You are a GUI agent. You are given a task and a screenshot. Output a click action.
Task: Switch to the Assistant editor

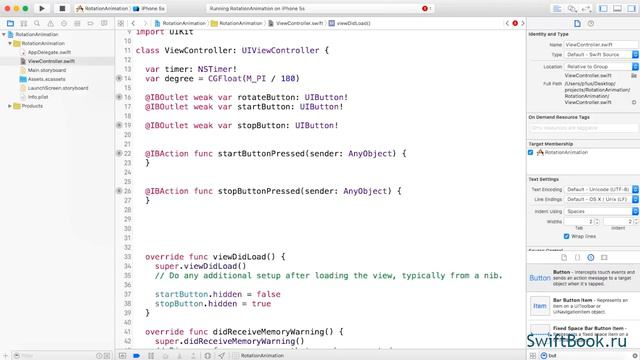coord(572,9)
